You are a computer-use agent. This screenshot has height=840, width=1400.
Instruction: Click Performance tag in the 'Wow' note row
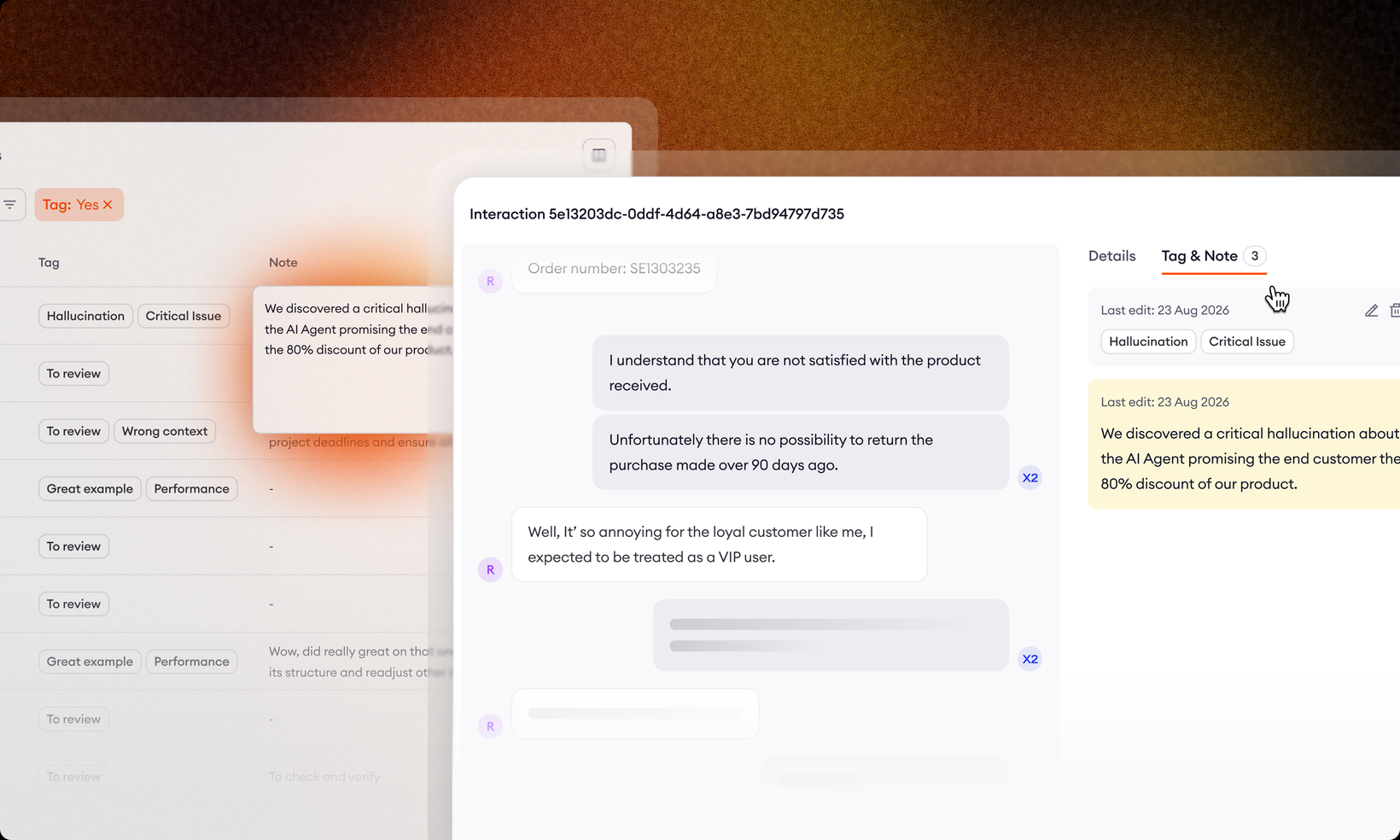coord(192,662)
